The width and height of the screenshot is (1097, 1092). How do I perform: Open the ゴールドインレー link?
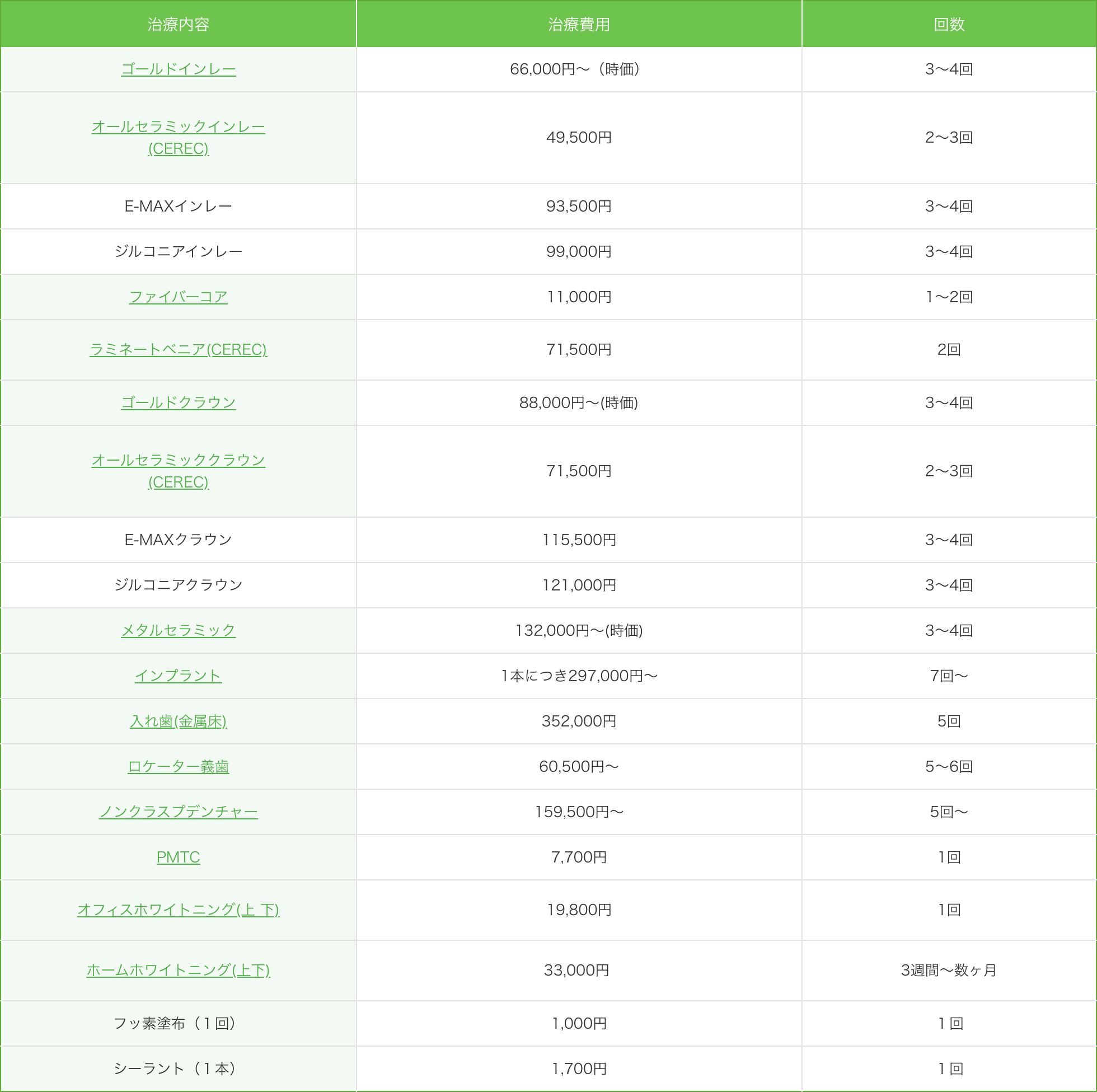point(179,69)
